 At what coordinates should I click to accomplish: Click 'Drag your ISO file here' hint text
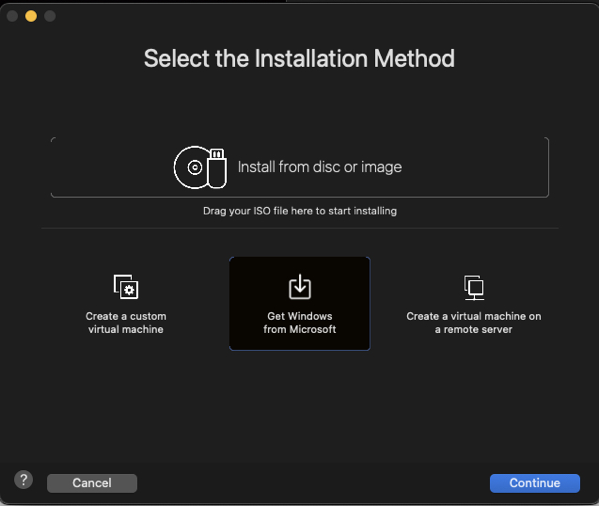click(300, 211)
